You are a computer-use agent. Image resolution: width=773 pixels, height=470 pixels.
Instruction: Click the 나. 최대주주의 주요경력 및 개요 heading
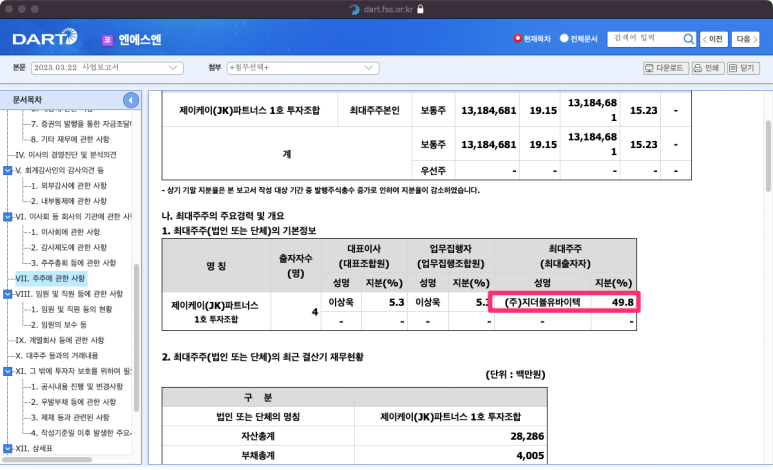point(223,216)
